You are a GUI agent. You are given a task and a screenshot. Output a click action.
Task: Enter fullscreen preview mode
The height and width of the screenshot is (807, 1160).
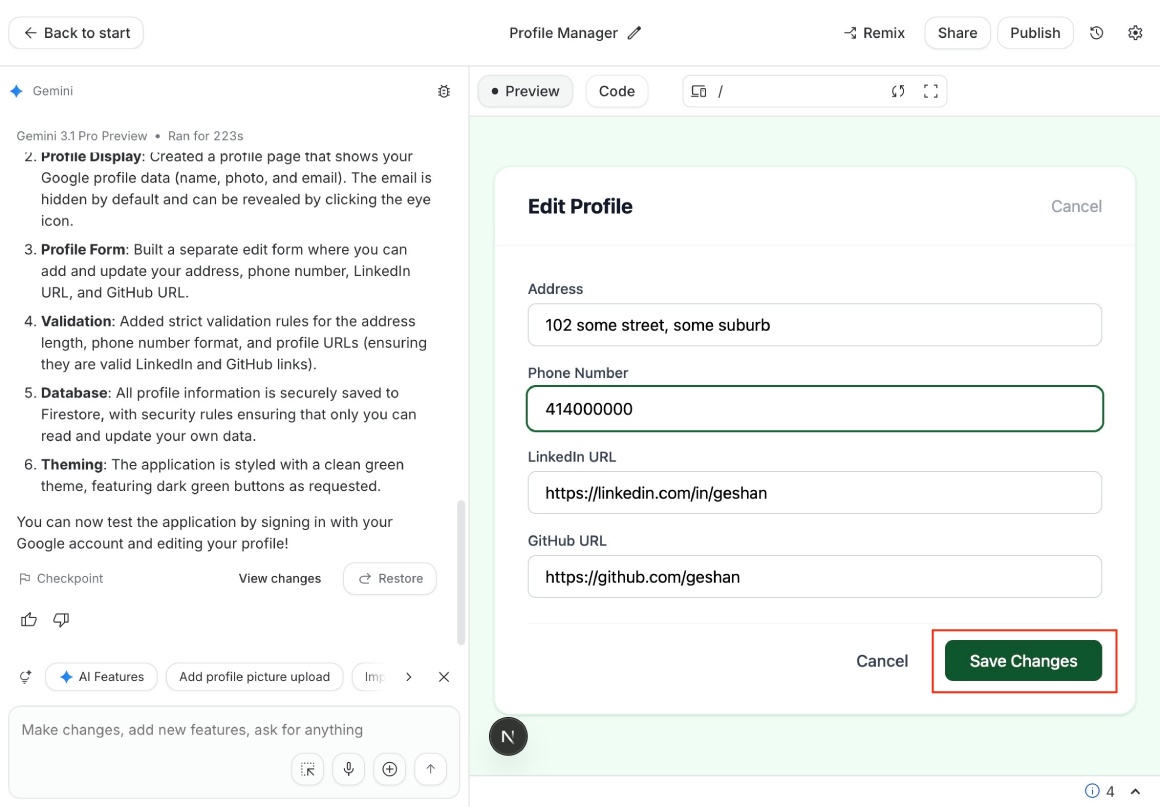[x=930, y=90]
